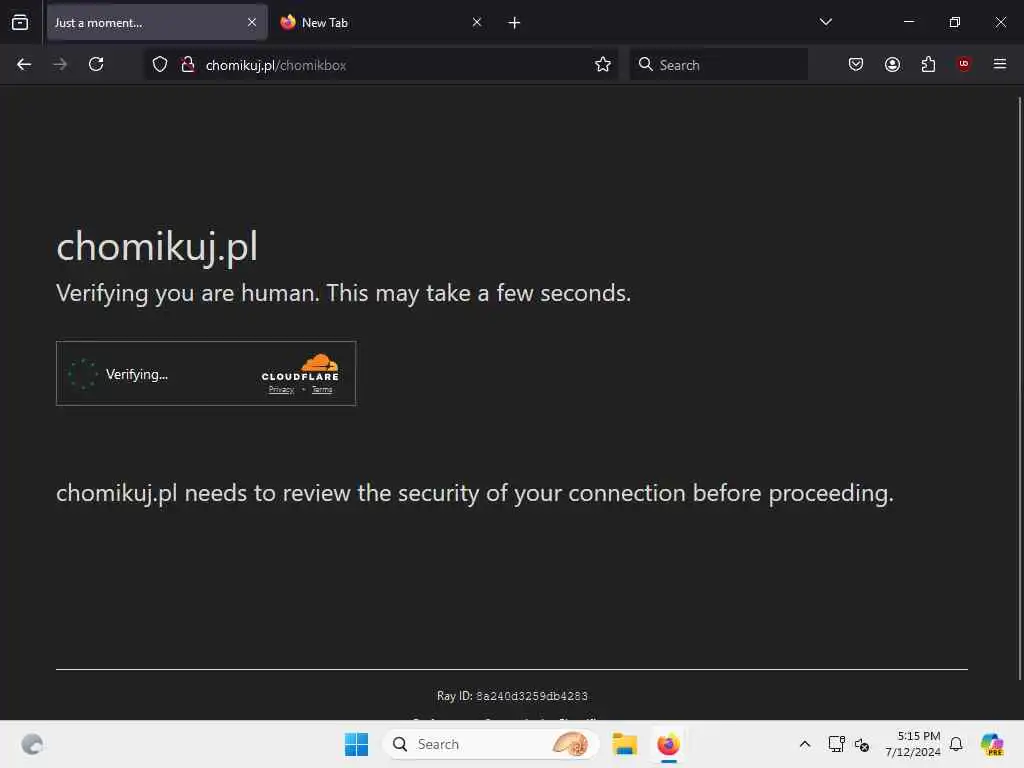Screen dimensions: 1024x768
Task: Click the chomikuj.pl heading
Action: tap(157, 248)
